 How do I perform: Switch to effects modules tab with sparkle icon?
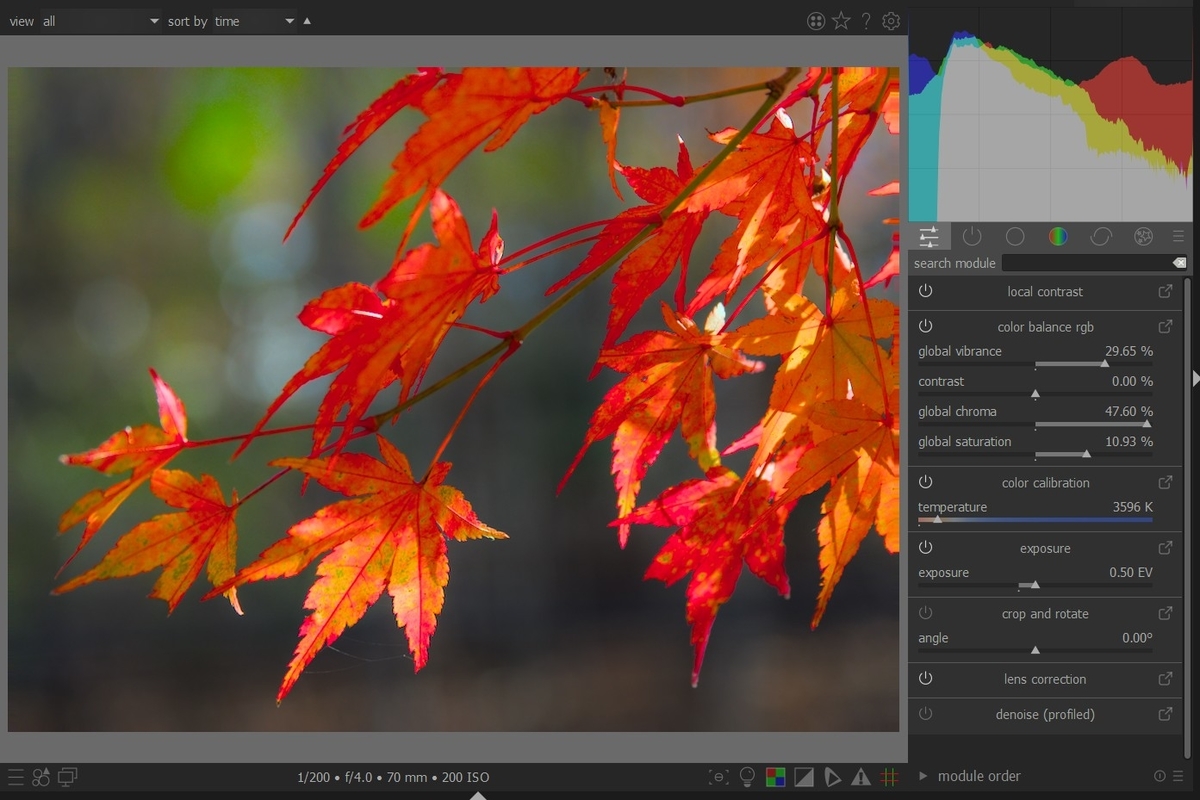click(x=1144, y=237)
